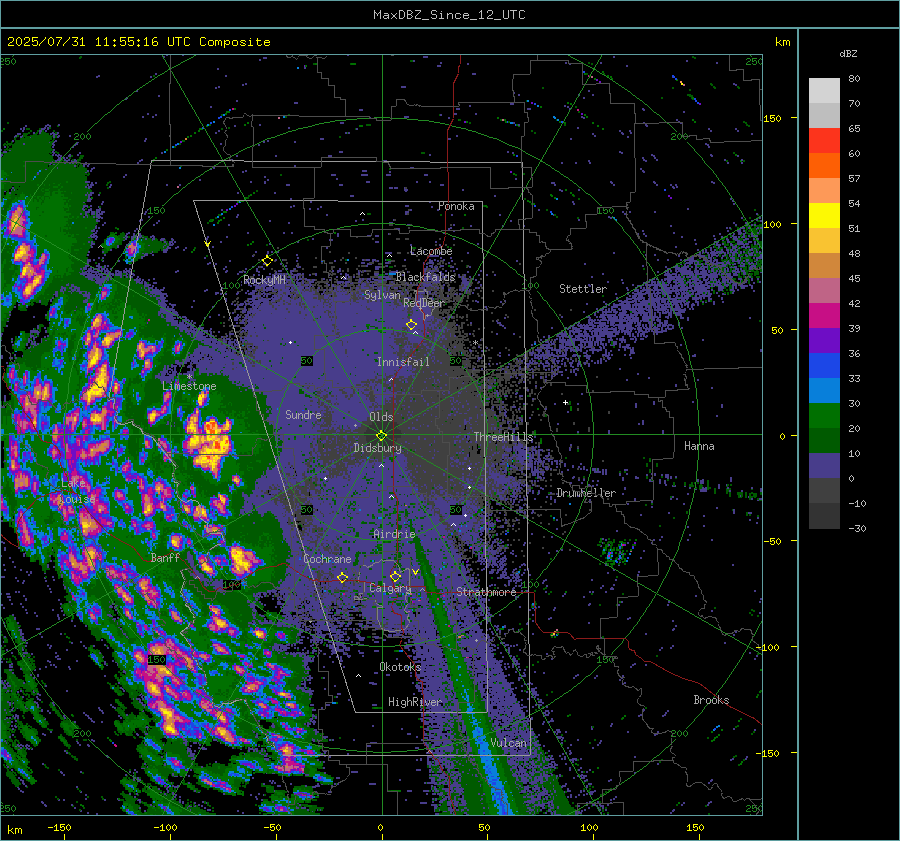Select the Lacombe label on the map
The width and height of the screenshot is (900, 841).
pyautogui.click(x=431, y=251)
